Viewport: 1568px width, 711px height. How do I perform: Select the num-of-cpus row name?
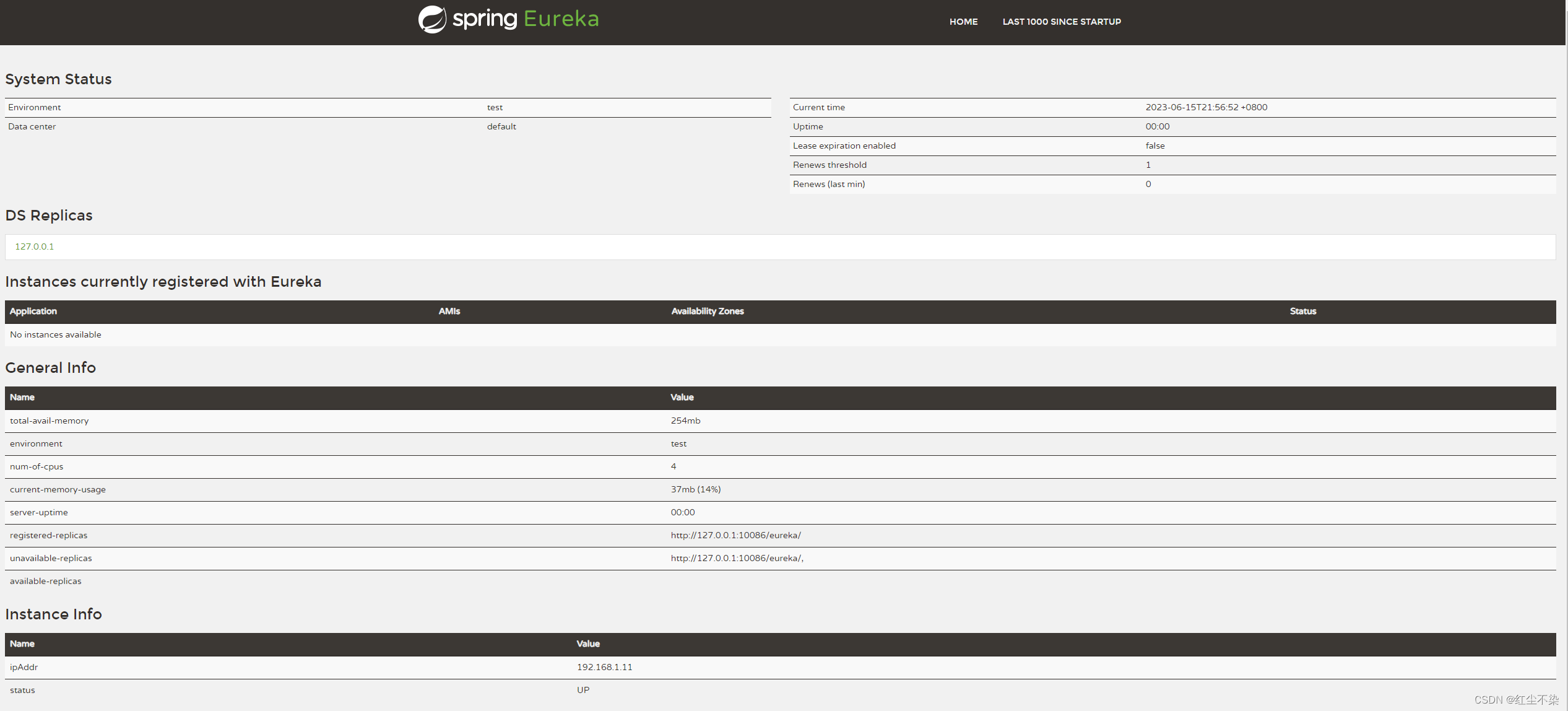37,466
